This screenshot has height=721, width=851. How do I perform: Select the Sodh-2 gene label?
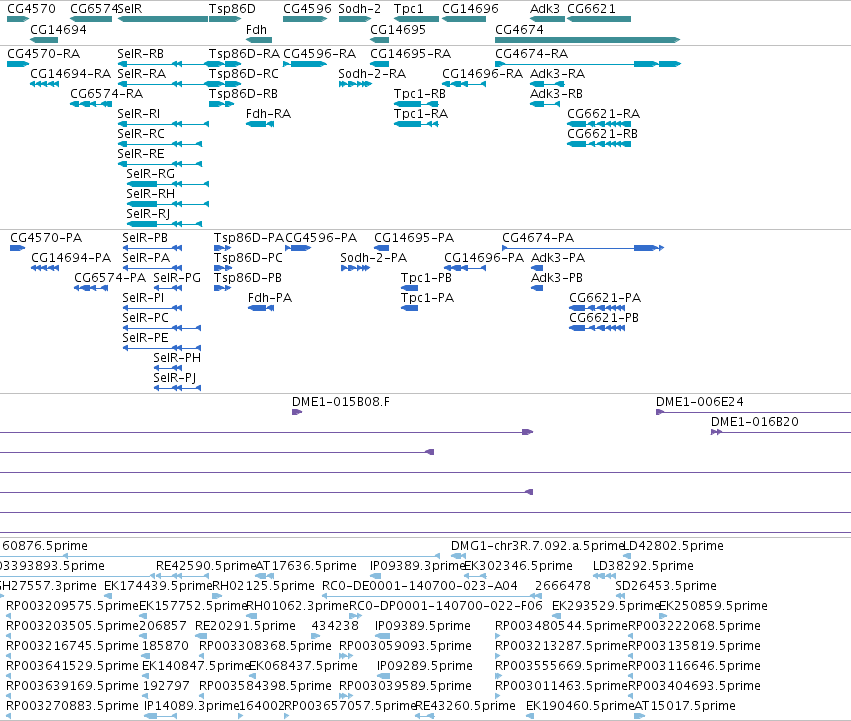click(x=359, y=9)
